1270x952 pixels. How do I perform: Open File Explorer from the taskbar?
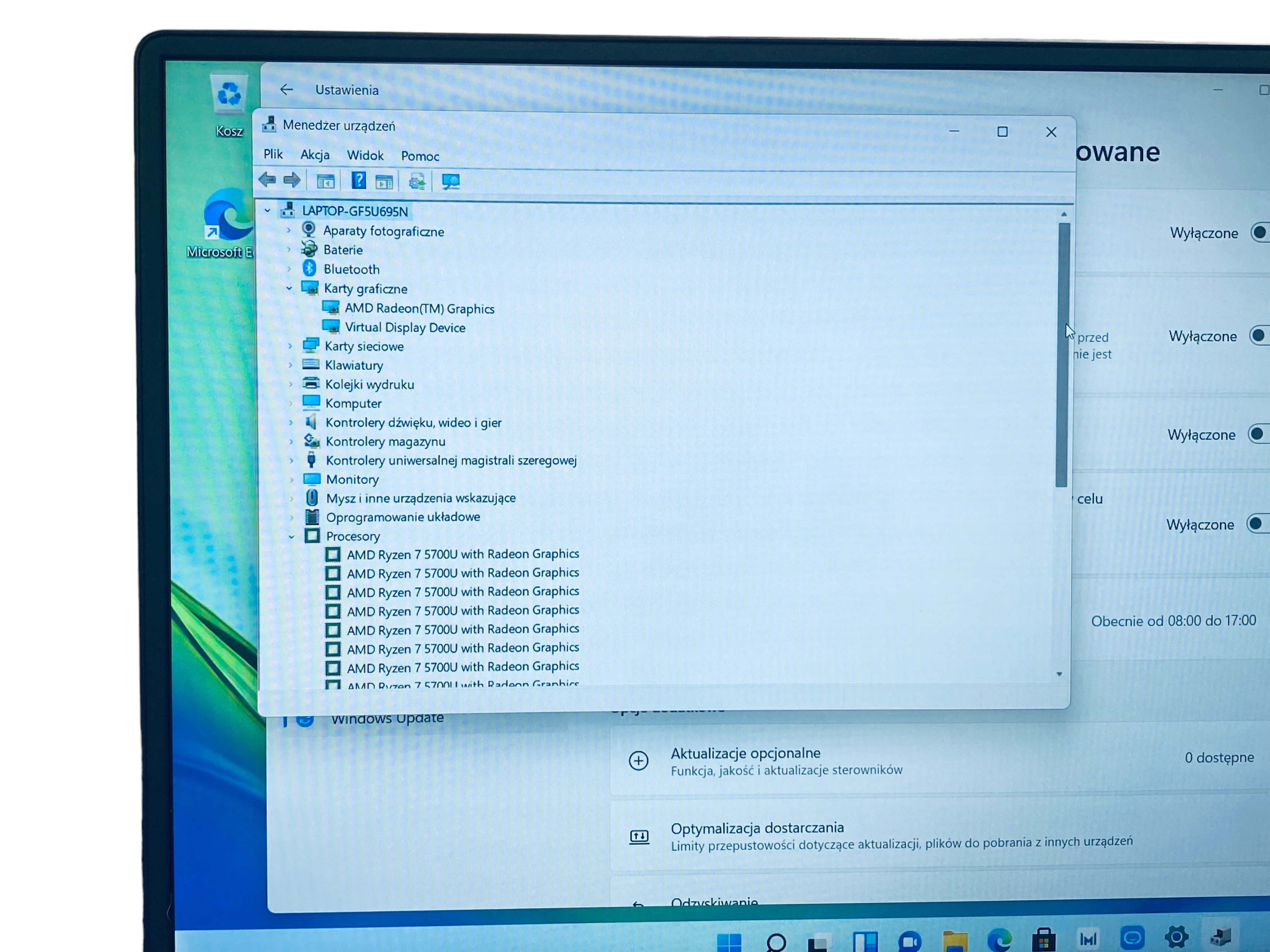pos(955,942)
